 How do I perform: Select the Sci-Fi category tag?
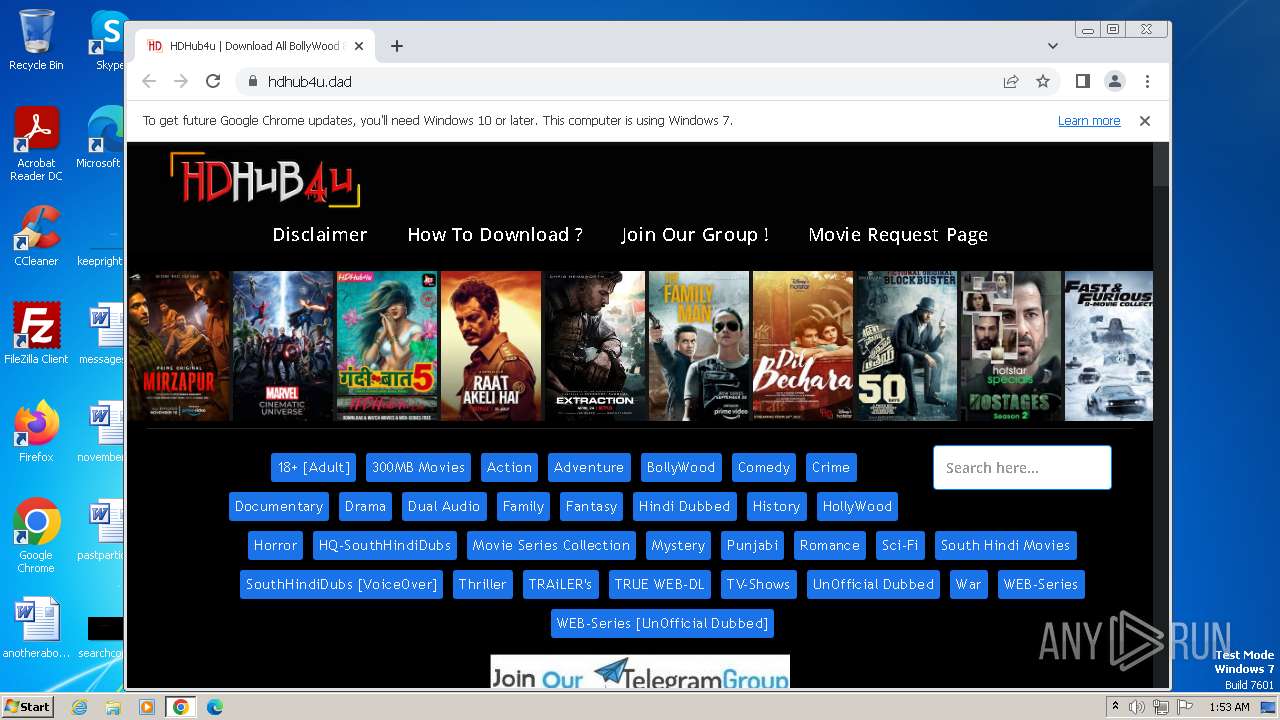pos(900,545)
